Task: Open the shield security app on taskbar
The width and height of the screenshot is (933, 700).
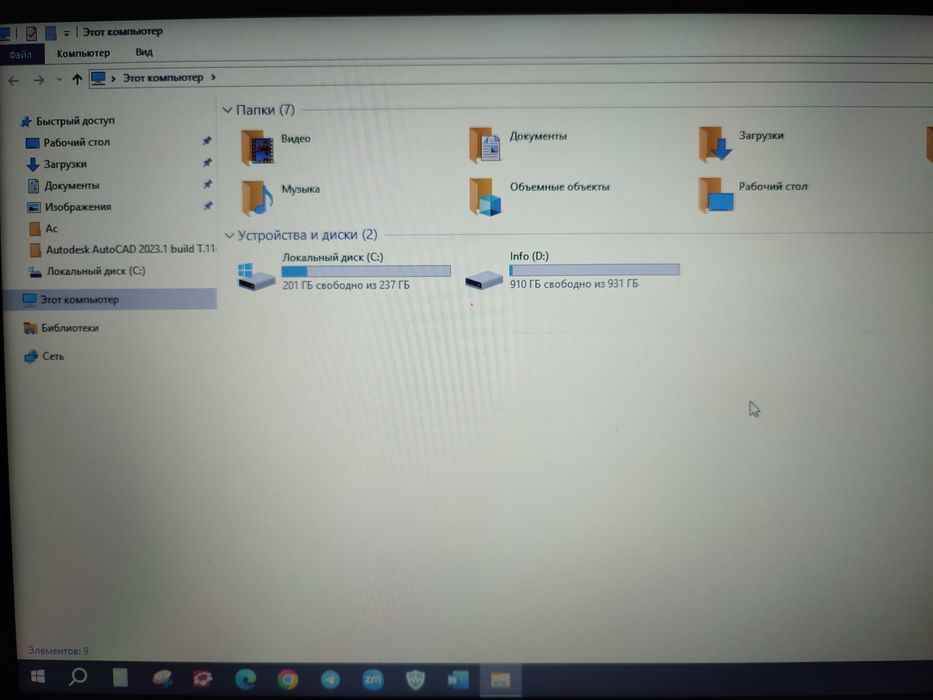Action: pyautogui.click(x=415, y=679)
